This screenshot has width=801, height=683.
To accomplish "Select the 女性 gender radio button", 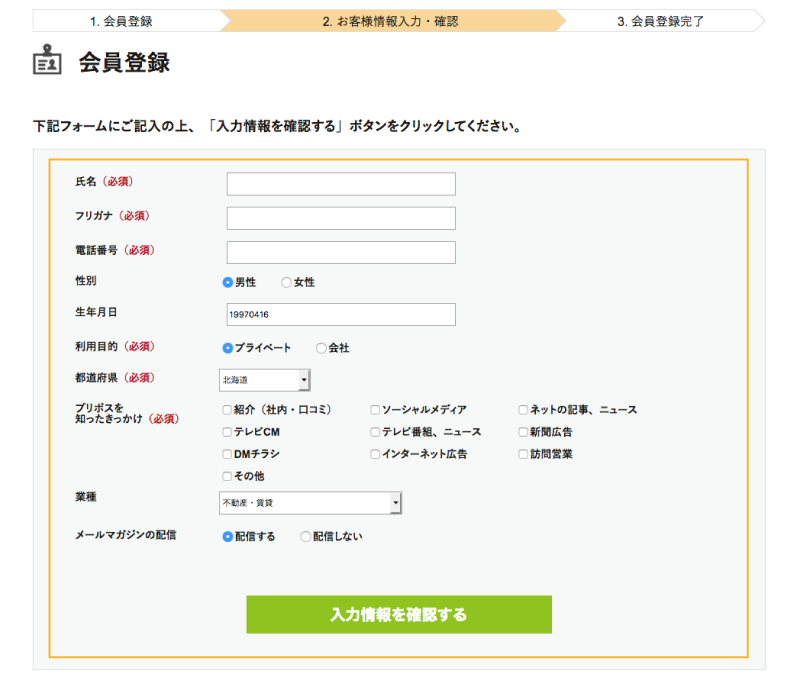I will click(286, 283).
